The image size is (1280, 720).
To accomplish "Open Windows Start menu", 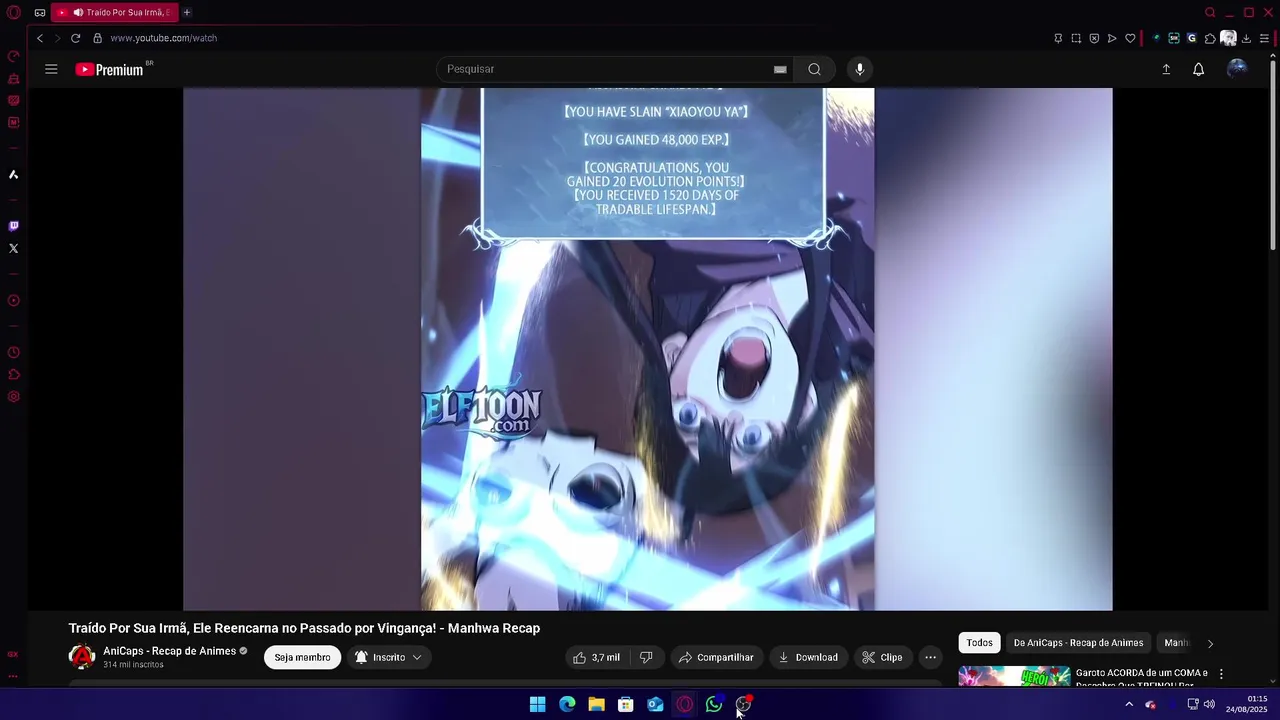I will 538,704.
